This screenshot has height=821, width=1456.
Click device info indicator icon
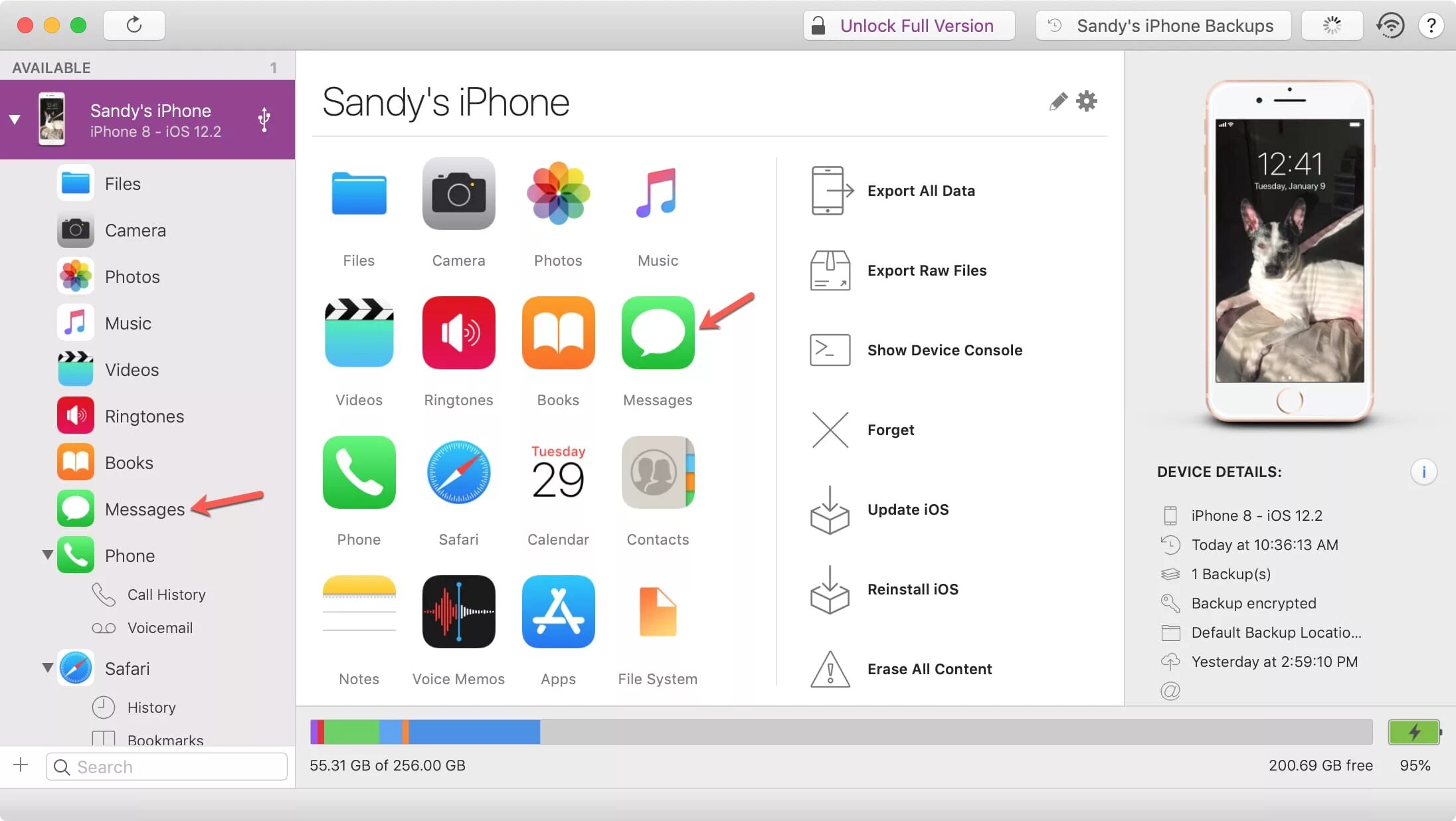click(1425, 471)
